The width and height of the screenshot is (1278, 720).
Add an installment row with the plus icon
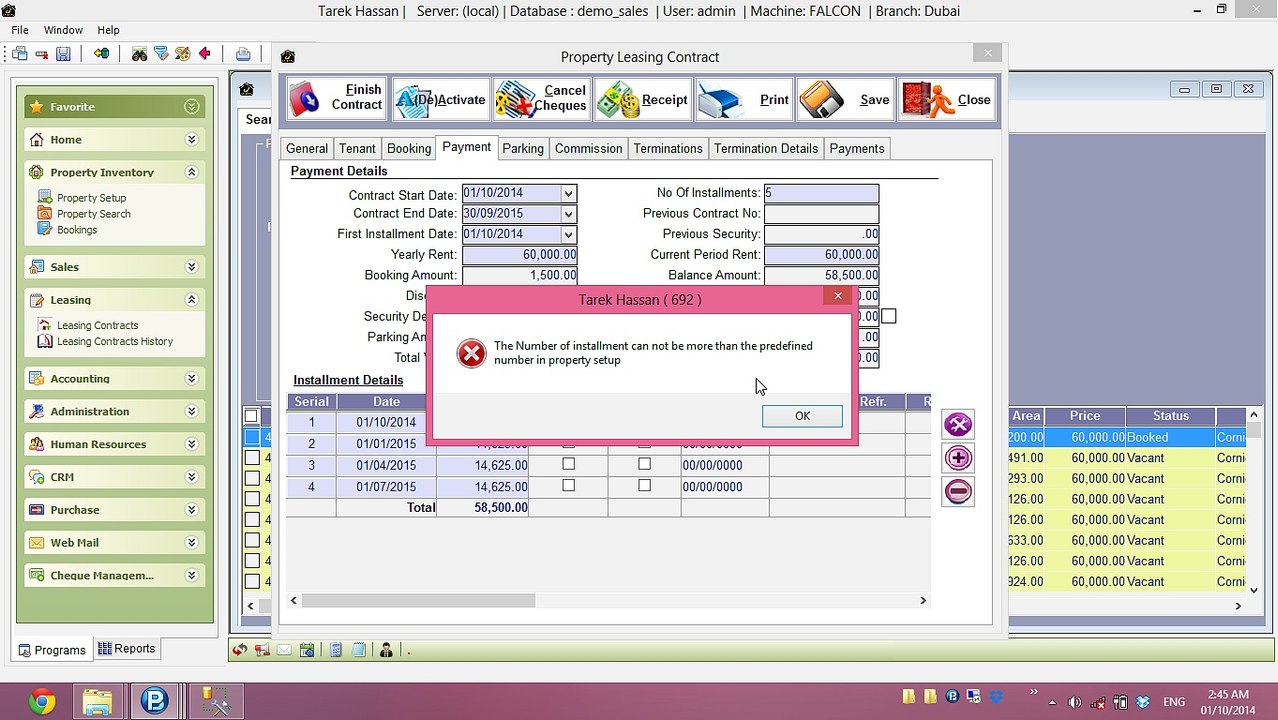pyautogui.click(x=958, y=458)
